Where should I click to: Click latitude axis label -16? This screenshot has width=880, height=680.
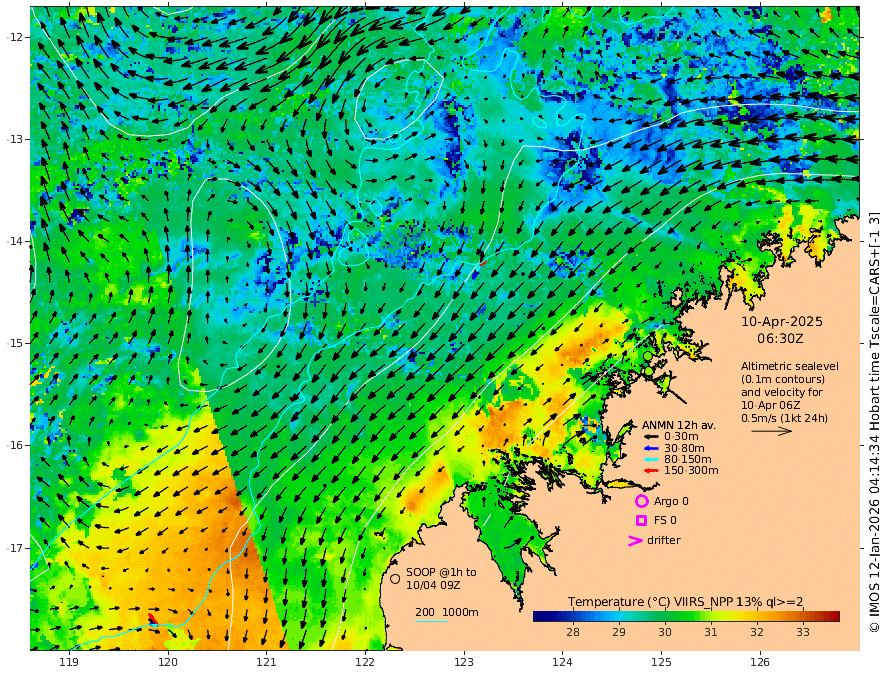click(x=15, y=445)
